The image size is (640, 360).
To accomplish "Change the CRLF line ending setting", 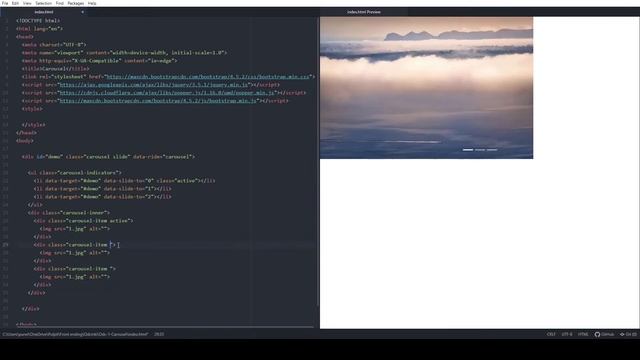I will [551, 334].
